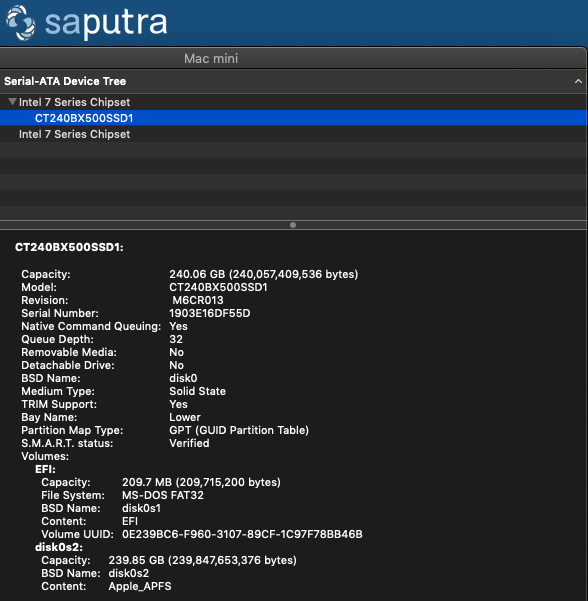Click the capacity value 240.06 GB
588x601 pixels.
tap(264, 274)
